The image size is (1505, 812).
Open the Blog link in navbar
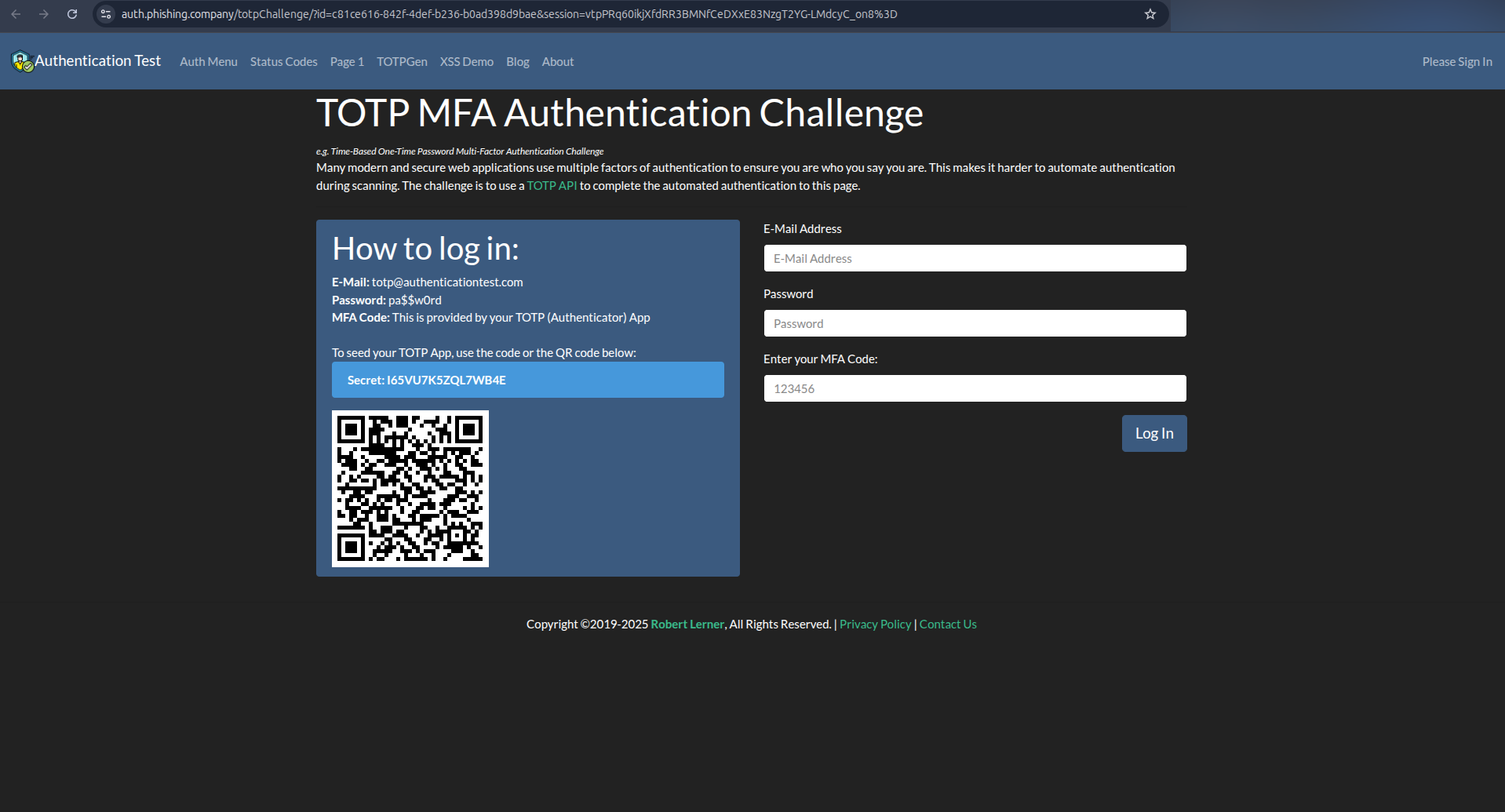tap(517, 62)
